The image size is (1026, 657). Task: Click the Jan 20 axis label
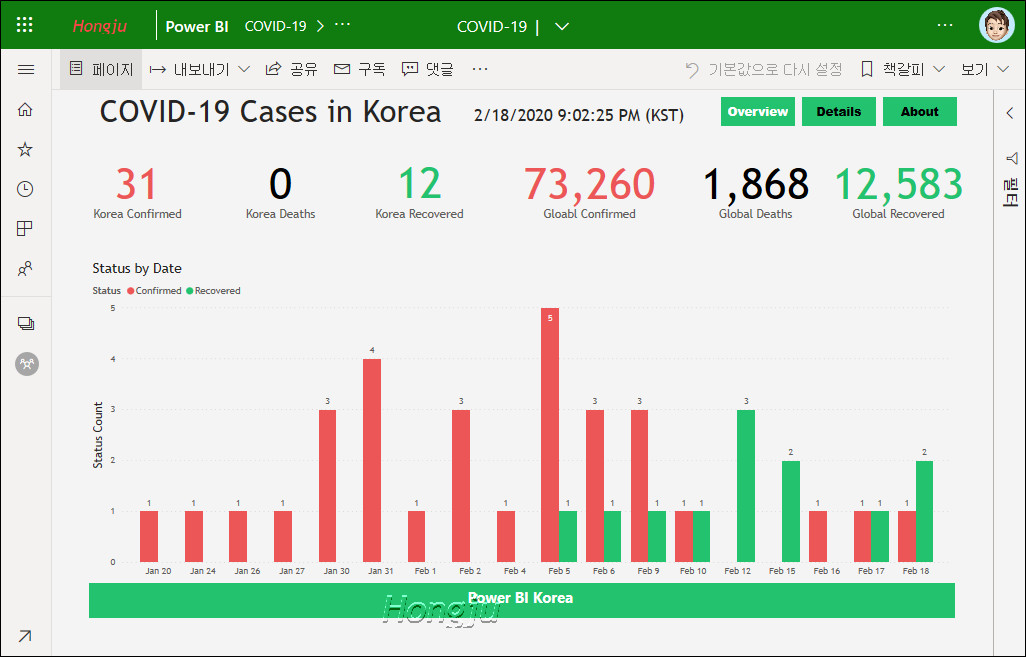158,571
